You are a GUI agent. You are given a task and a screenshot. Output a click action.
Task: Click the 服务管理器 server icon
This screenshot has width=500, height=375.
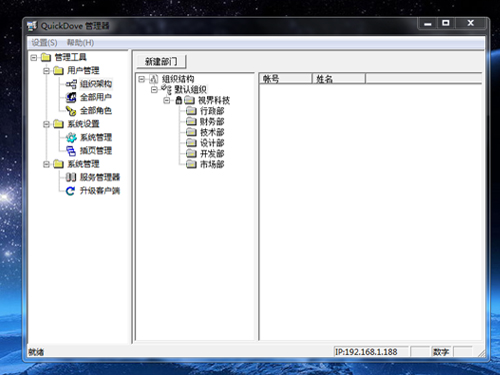click(71, 177)
